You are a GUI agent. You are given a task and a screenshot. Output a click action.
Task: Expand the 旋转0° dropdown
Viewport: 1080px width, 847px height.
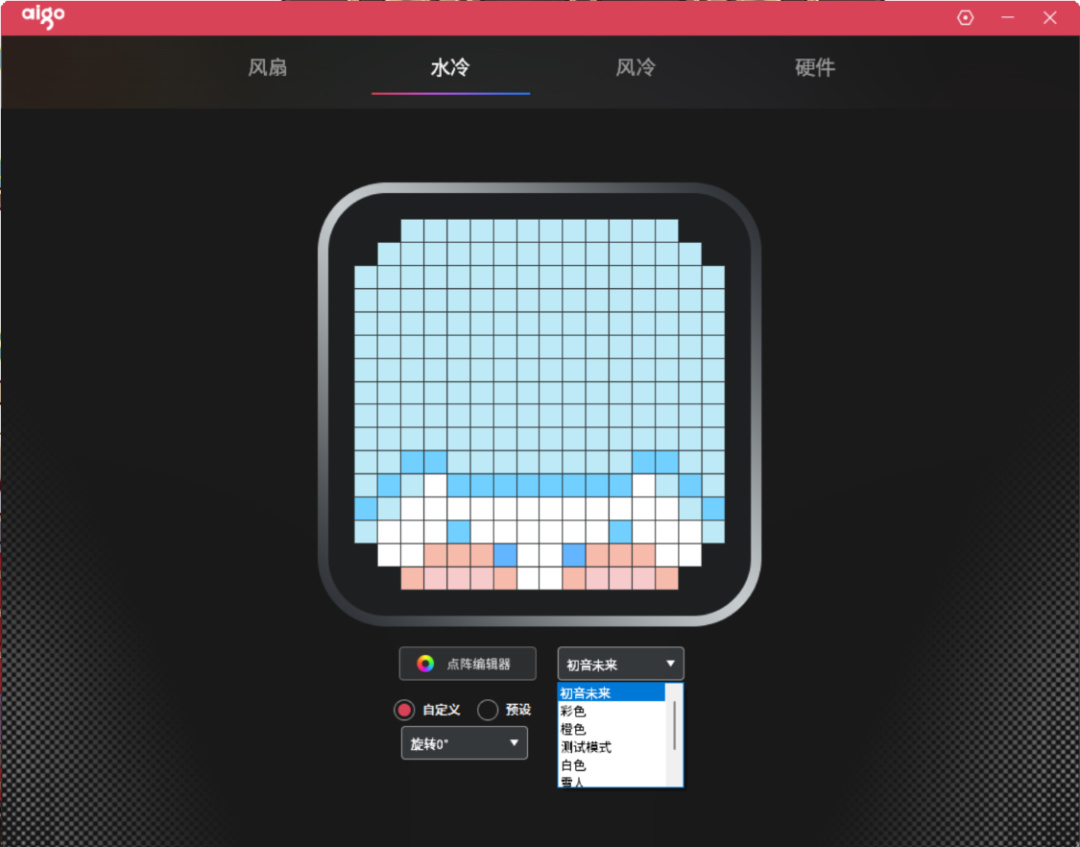coord(464,743)
